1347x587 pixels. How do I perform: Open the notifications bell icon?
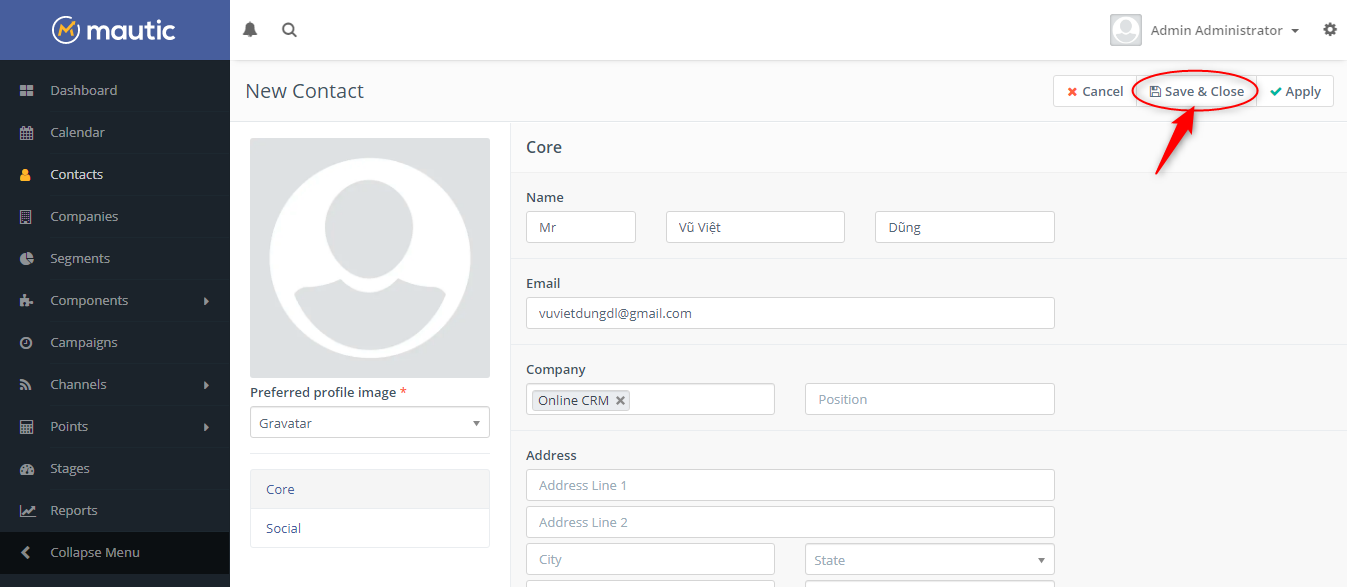pos(250,30)
